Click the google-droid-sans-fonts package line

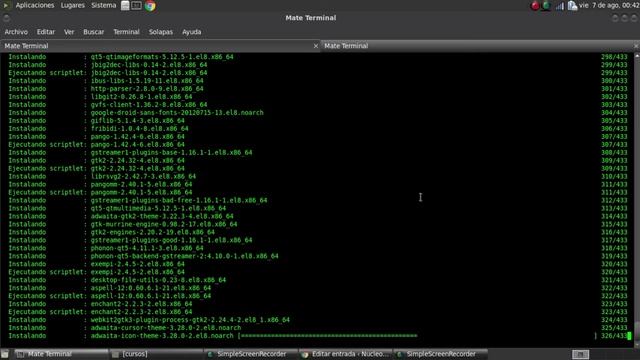tap(177, 113)
